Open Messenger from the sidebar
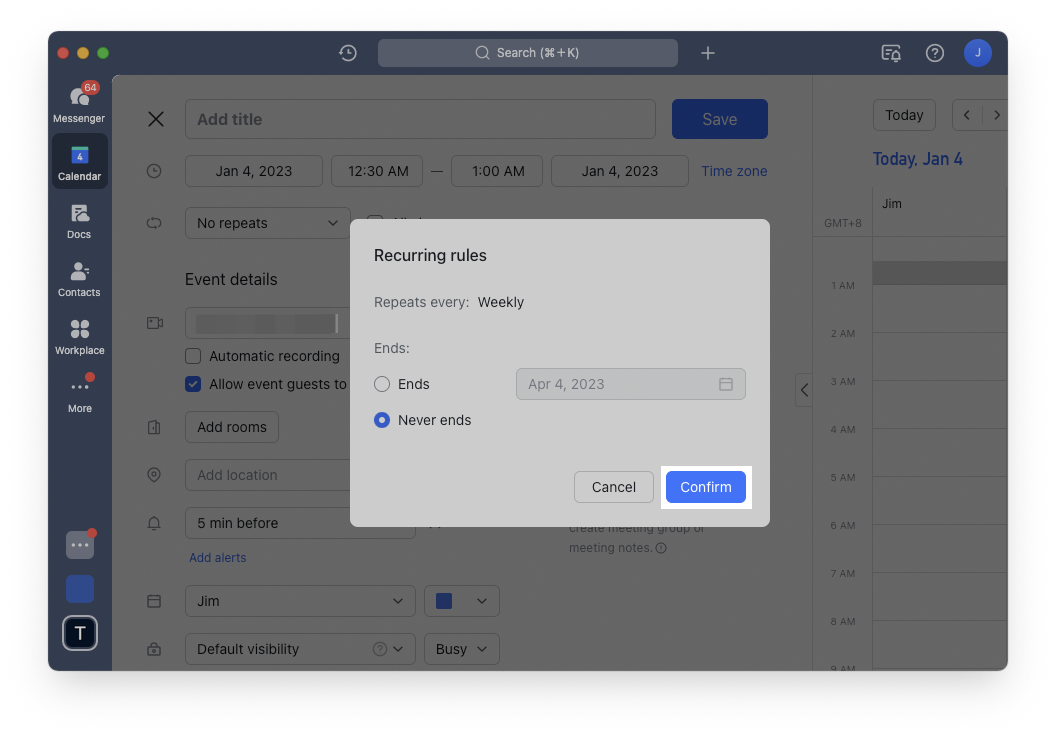Screen dimensions: 1056x738 click(79, 103)
